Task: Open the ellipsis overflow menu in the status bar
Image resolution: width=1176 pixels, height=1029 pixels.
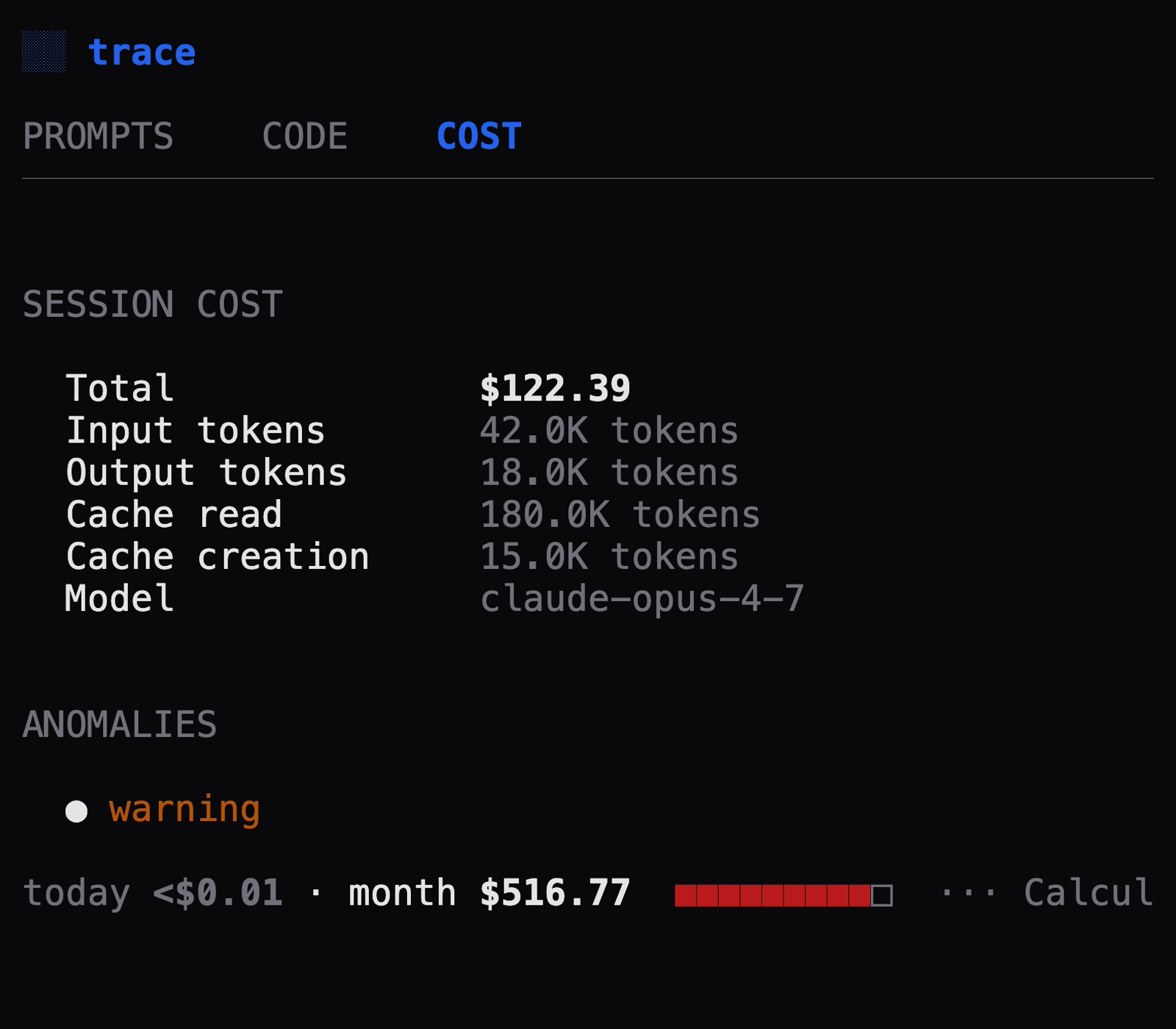Action: 967,894
